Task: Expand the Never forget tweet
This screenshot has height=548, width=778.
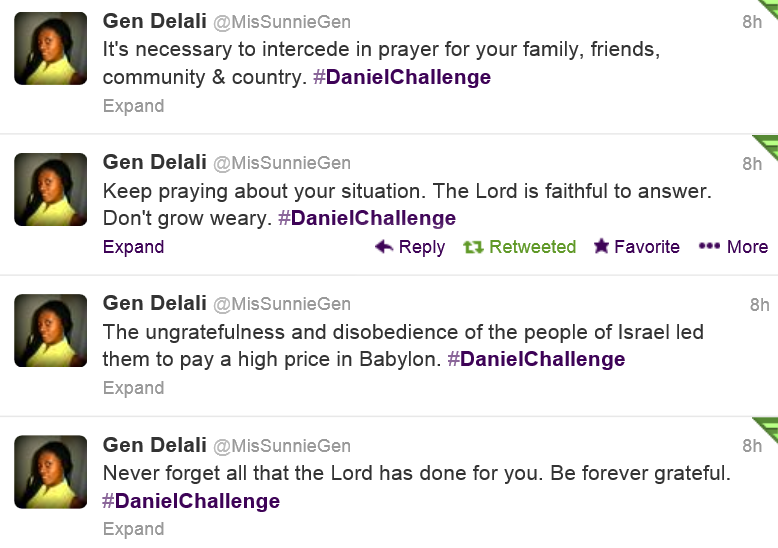Action: pyautogui.click(x=133, y=529)
